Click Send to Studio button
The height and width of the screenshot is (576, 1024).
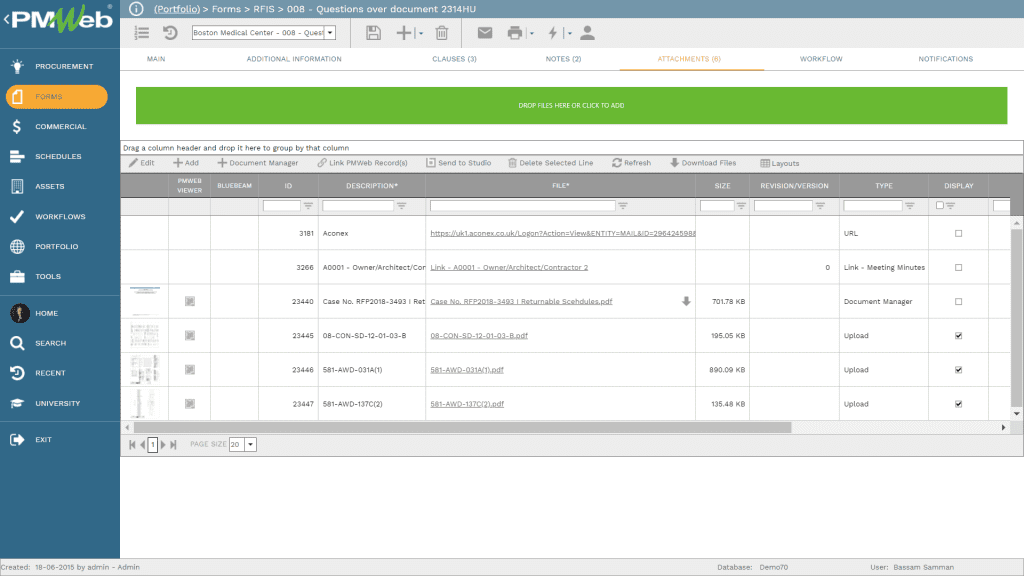tap(458, 163)
